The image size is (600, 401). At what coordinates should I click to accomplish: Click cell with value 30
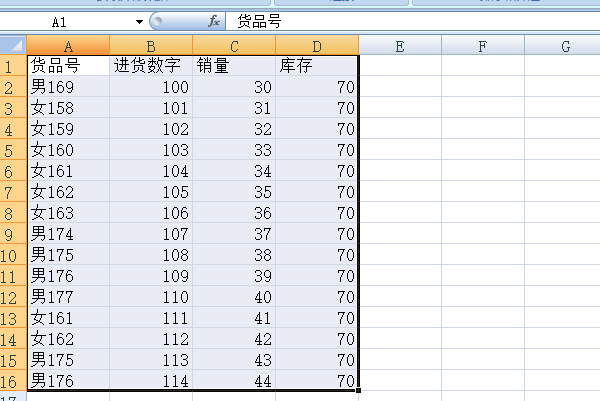point(234,87)
